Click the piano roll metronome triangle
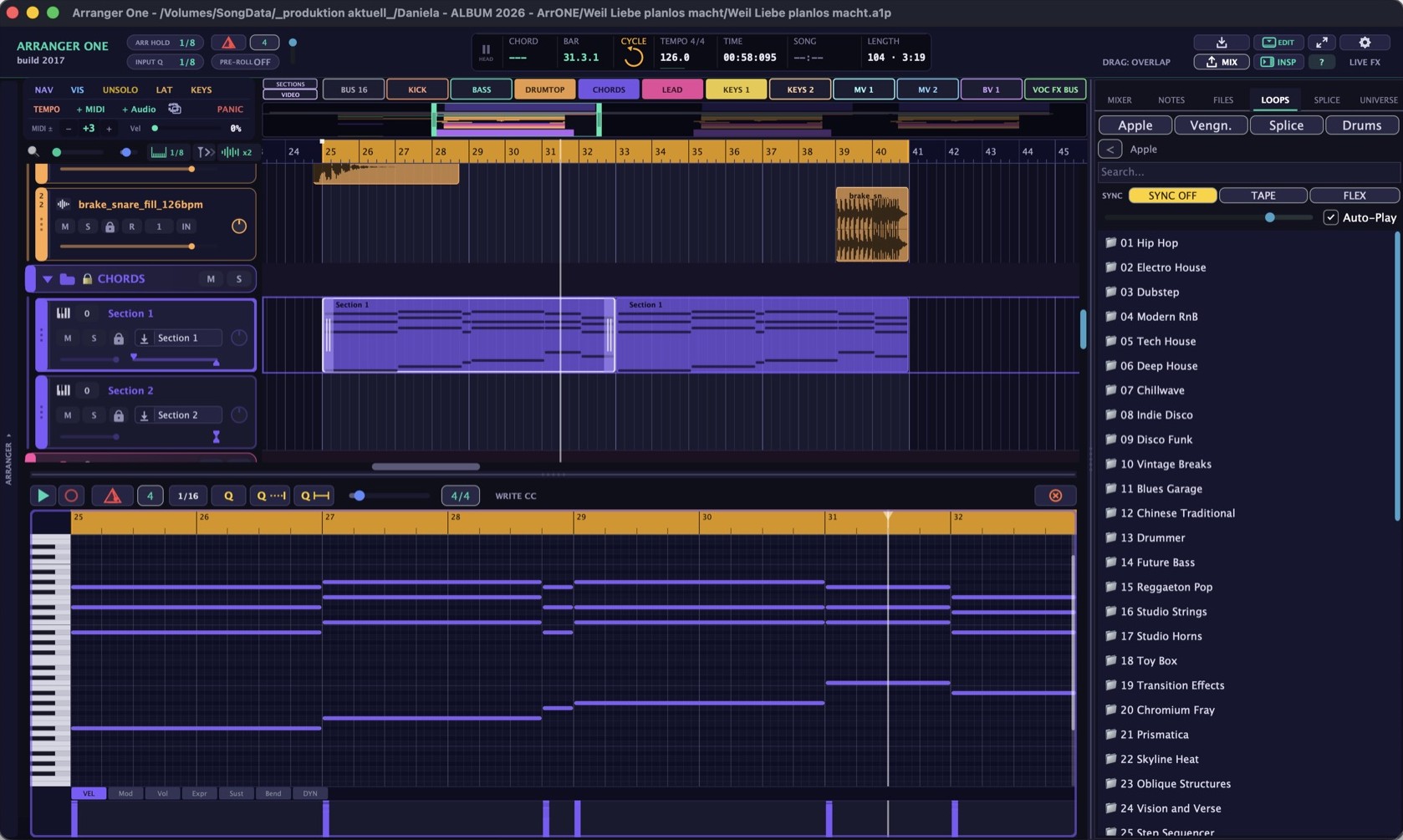This screenshot has height=840, width=1403. 112,496
